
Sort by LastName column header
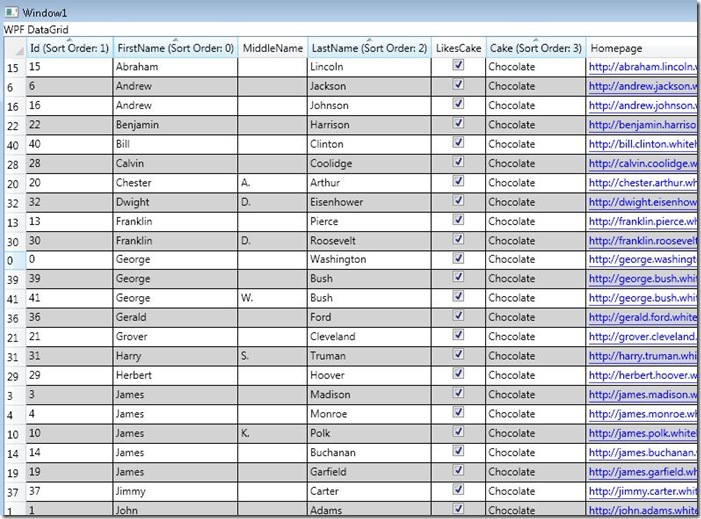pos(369,48)
